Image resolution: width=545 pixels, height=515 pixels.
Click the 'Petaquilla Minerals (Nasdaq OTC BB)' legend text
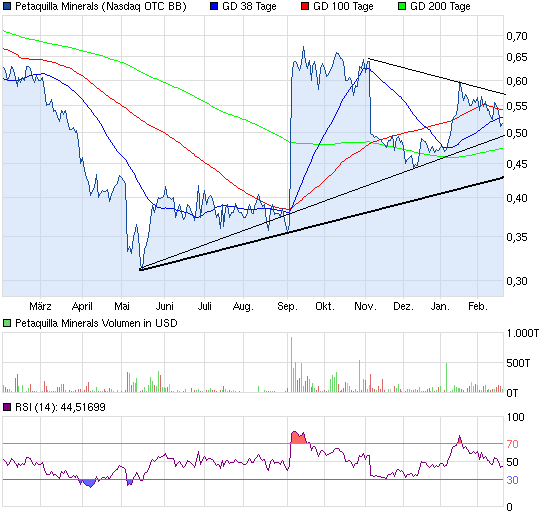[x=101, y=6]
